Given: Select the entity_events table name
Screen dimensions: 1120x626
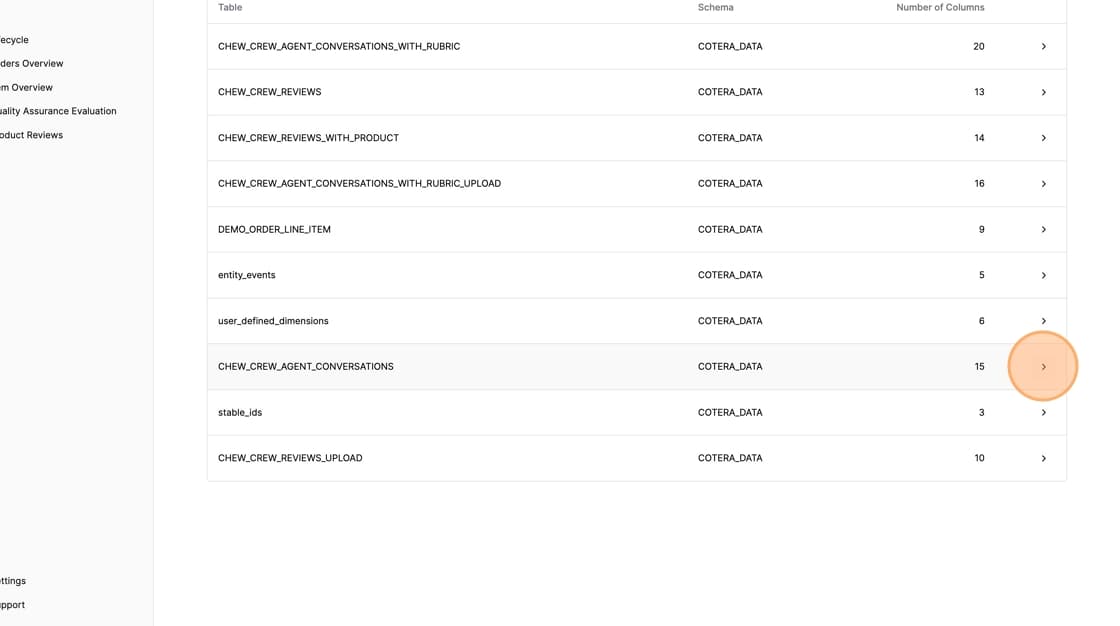Looking at the screenshot, I should [x=246, y=275].
